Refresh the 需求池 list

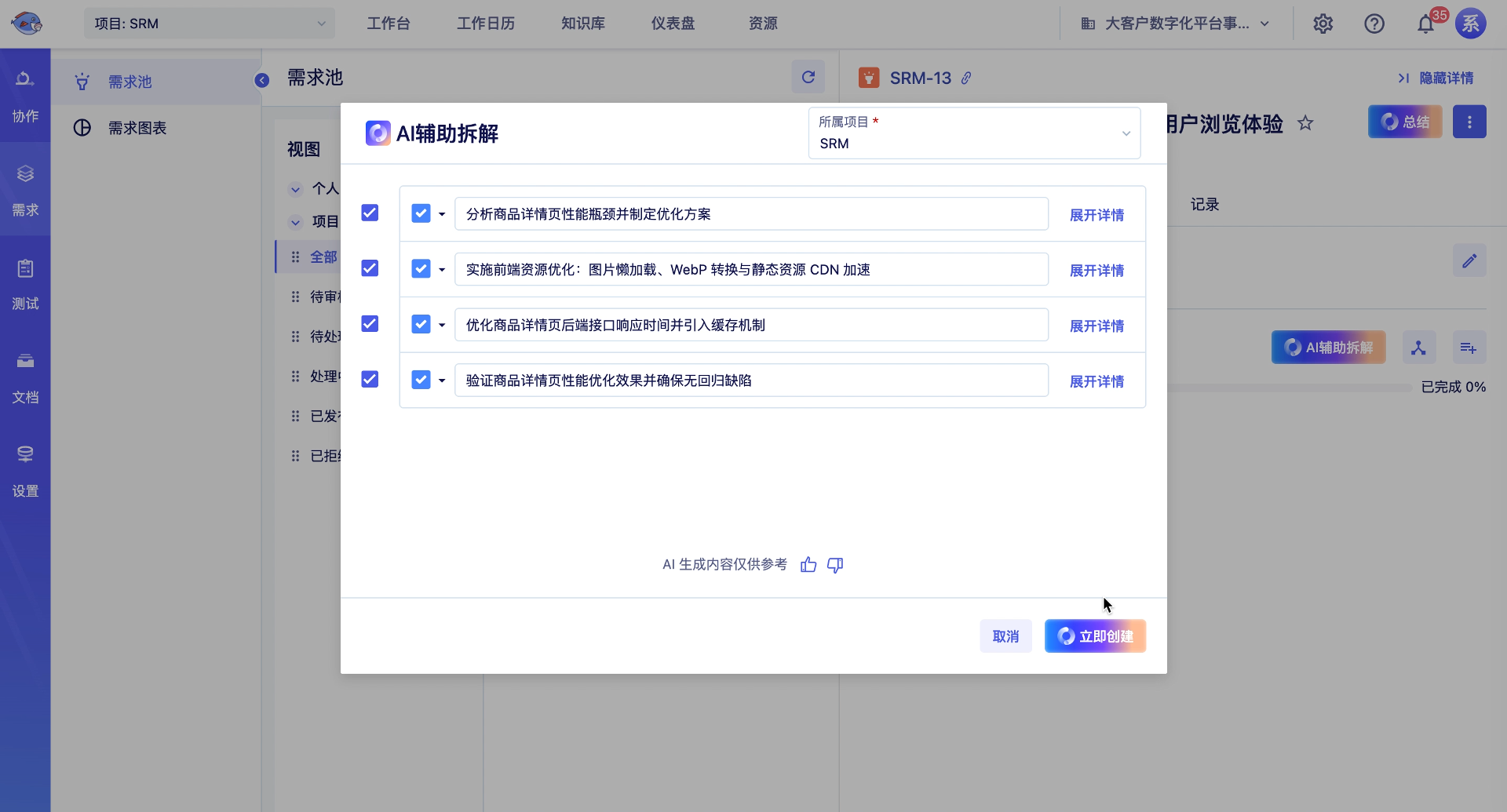808,77
